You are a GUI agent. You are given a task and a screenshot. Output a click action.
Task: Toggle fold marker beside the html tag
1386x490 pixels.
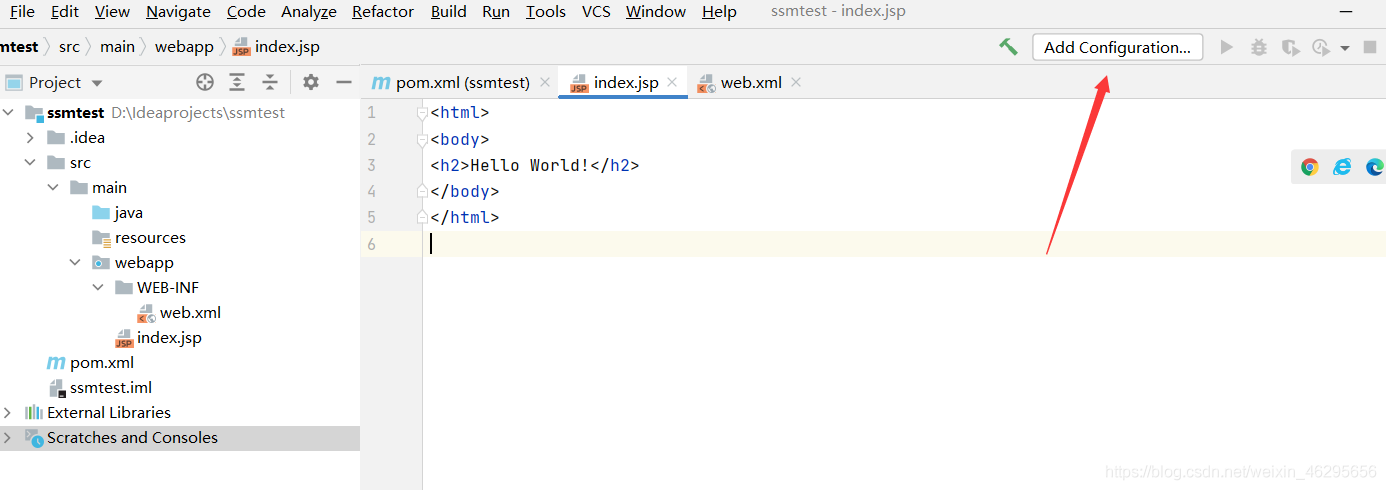[x=422, y=113]
